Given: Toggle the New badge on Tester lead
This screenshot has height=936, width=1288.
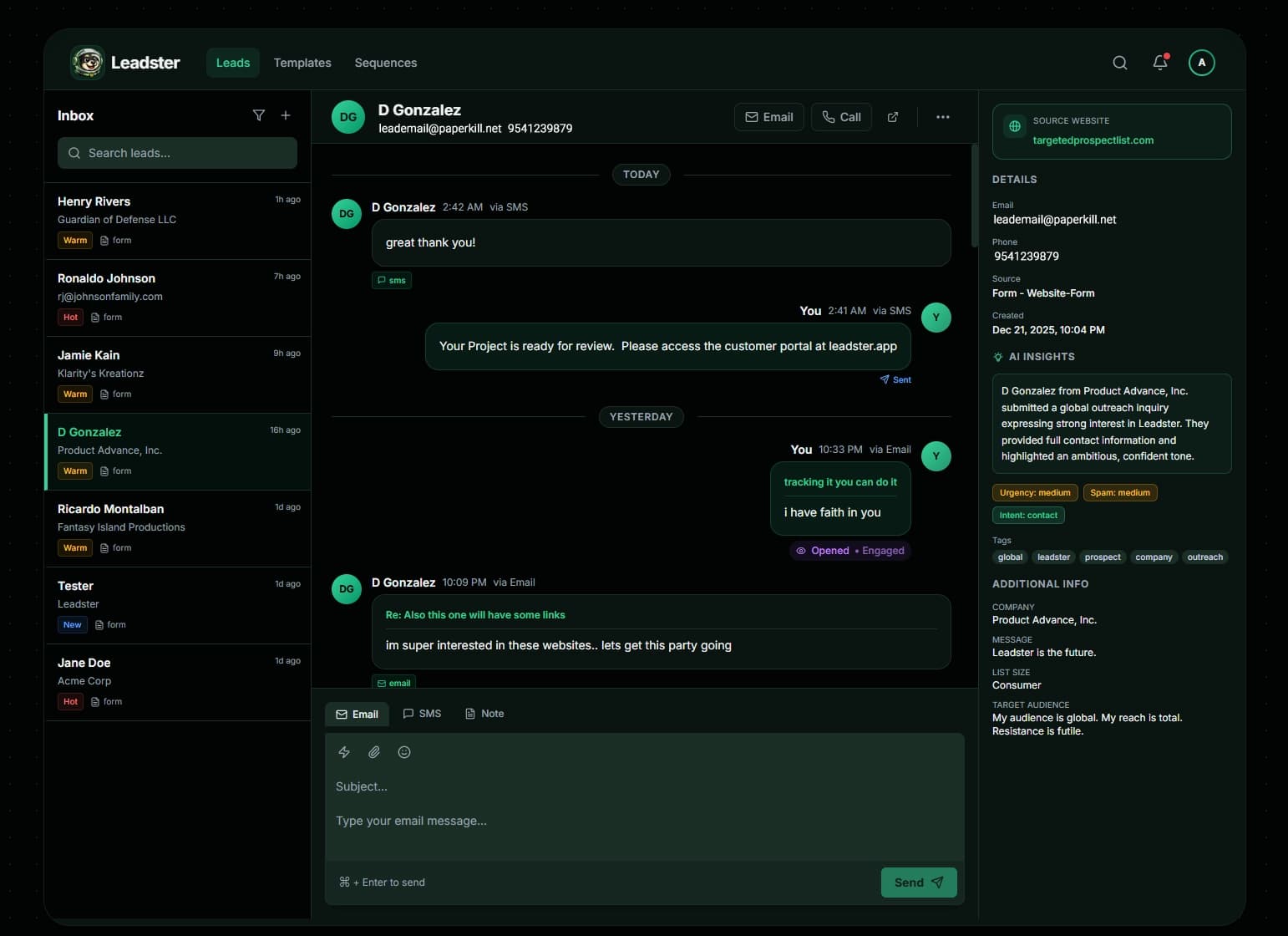Looking at the screenshot, I should pos(72,624).
